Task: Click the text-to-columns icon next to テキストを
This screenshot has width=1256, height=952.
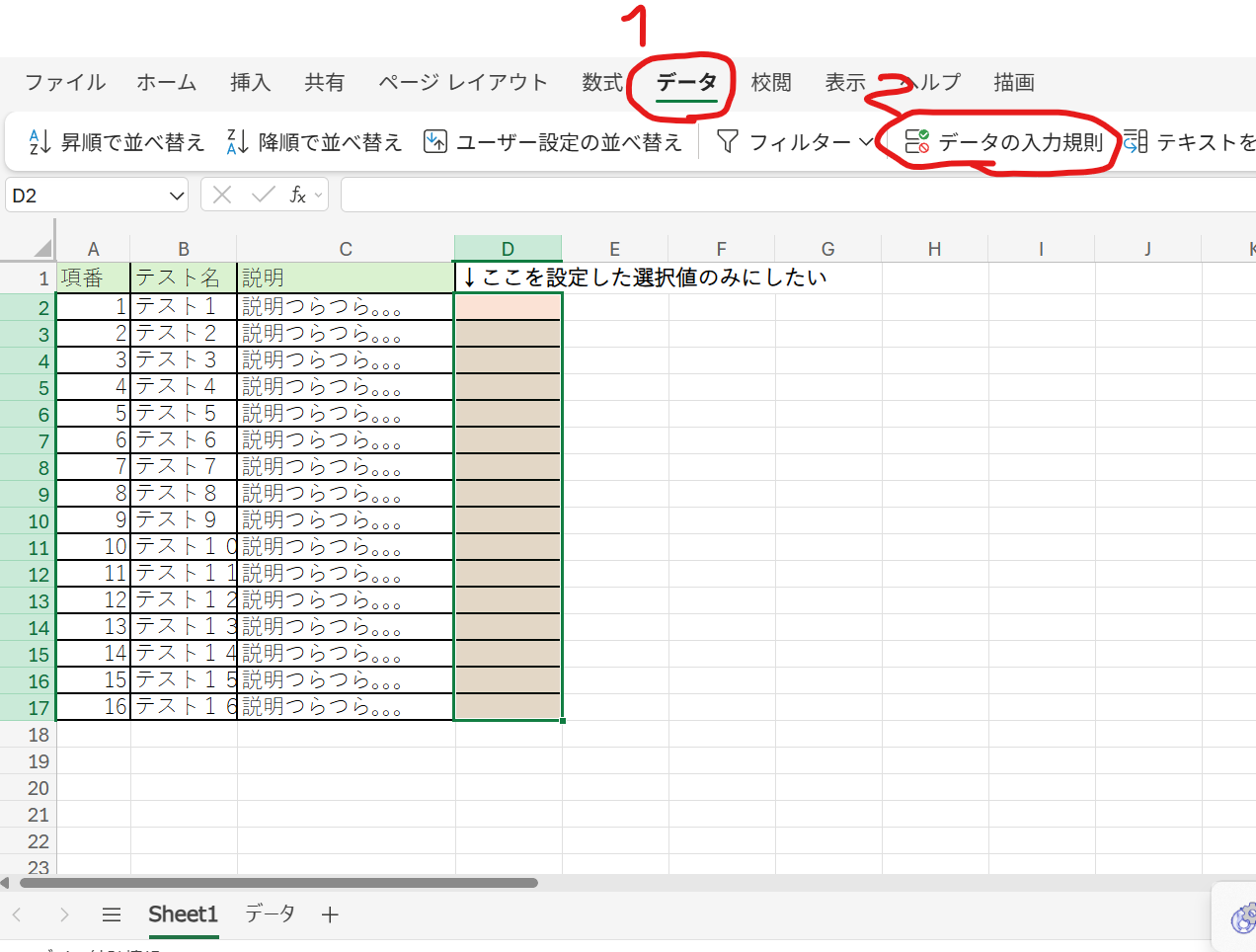Action: pos(1136,142)
